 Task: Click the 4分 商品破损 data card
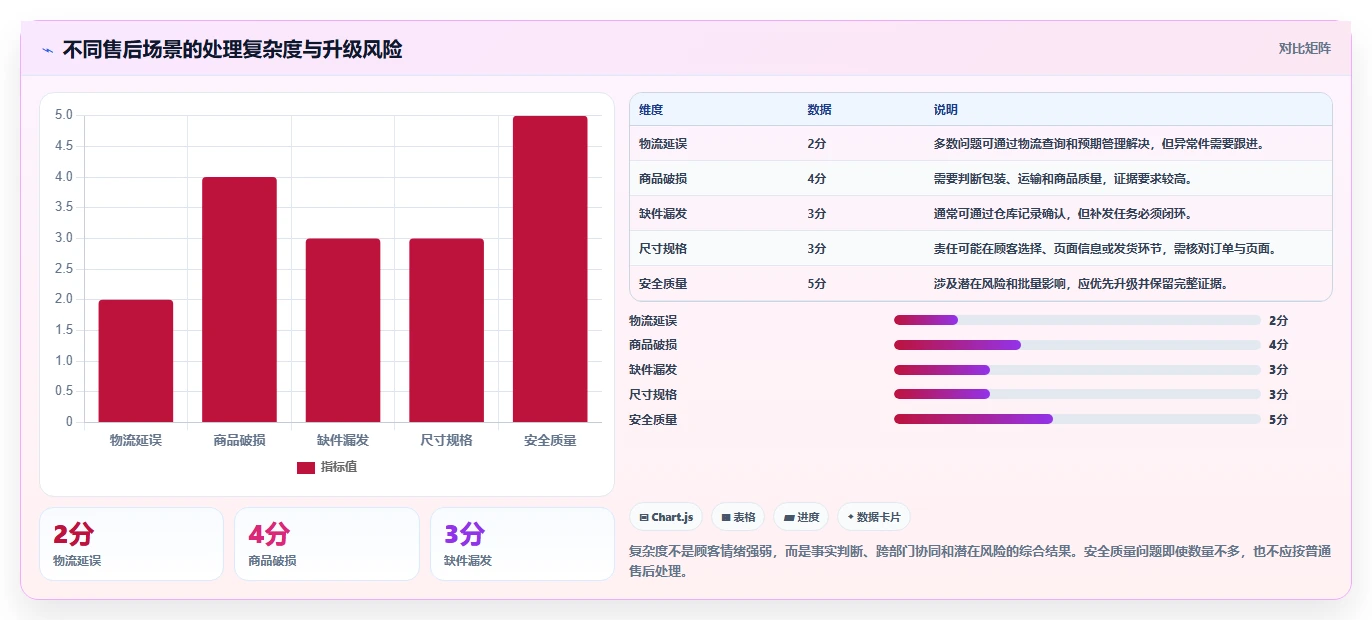(327, 544)
